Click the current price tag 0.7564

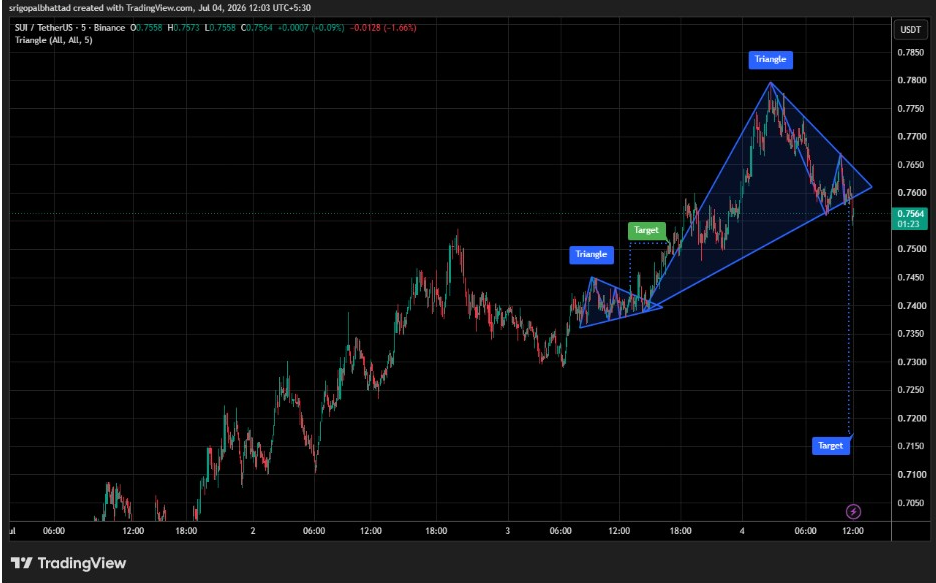coord(910,218)
